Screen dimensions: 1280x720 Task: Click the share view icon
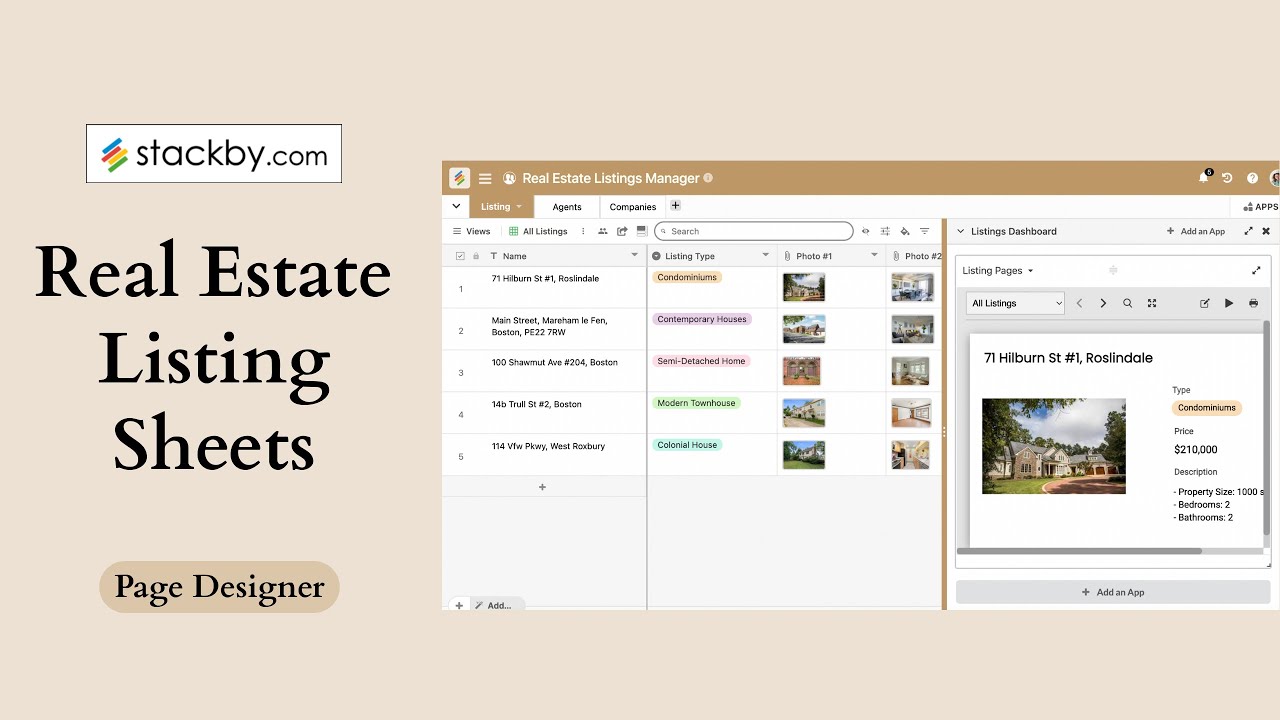(622, 231)
